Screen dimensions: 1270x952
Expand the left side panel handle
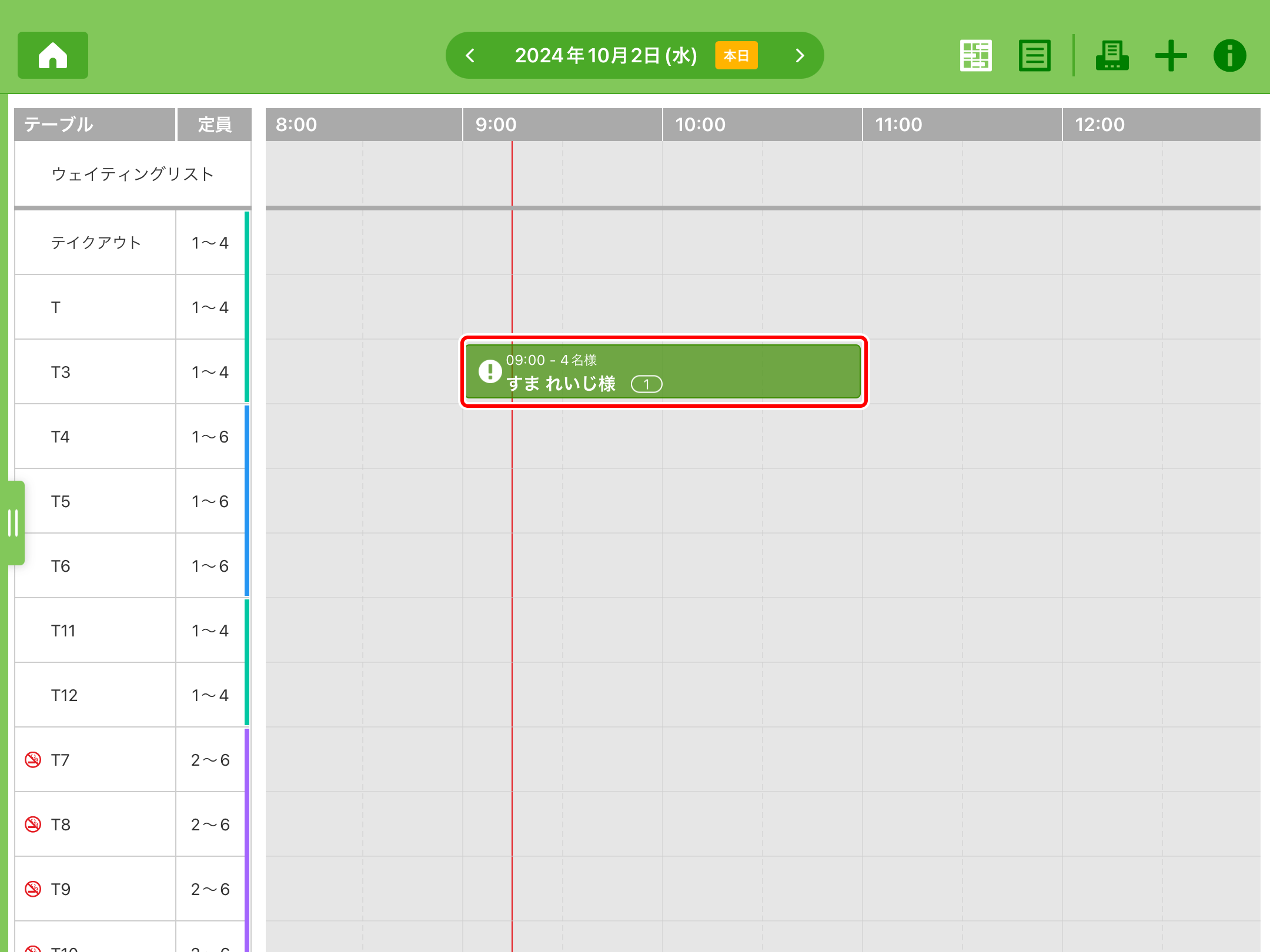pyautogui.click(x=13, y=522)
